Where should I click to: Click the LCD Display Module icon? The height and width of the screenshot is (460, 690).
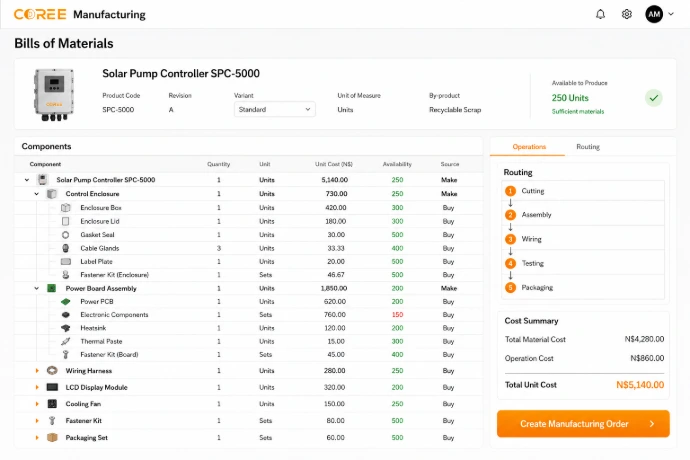[x=52, y=387]
